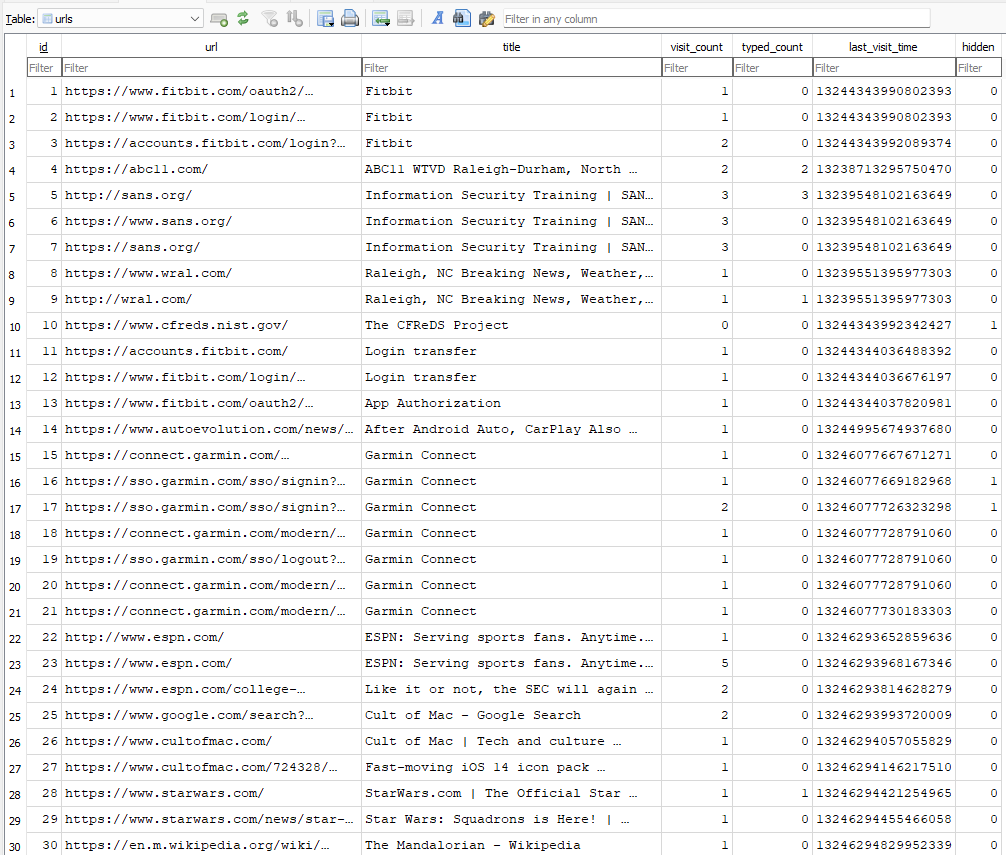This screenshot has height=855, width=1006.
Task: Open text formatting via the blue A icon
Action: point(438,19)
